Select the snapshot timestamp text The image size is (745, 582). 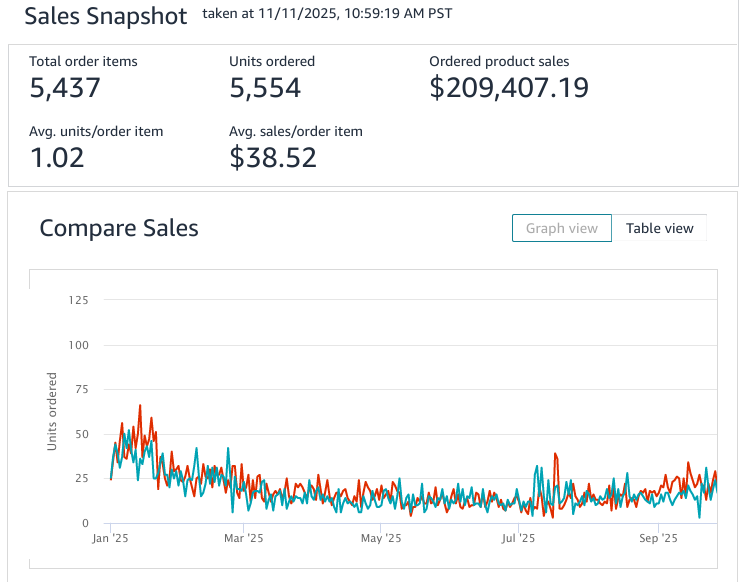pyautogui.click(x=328, y=15)
